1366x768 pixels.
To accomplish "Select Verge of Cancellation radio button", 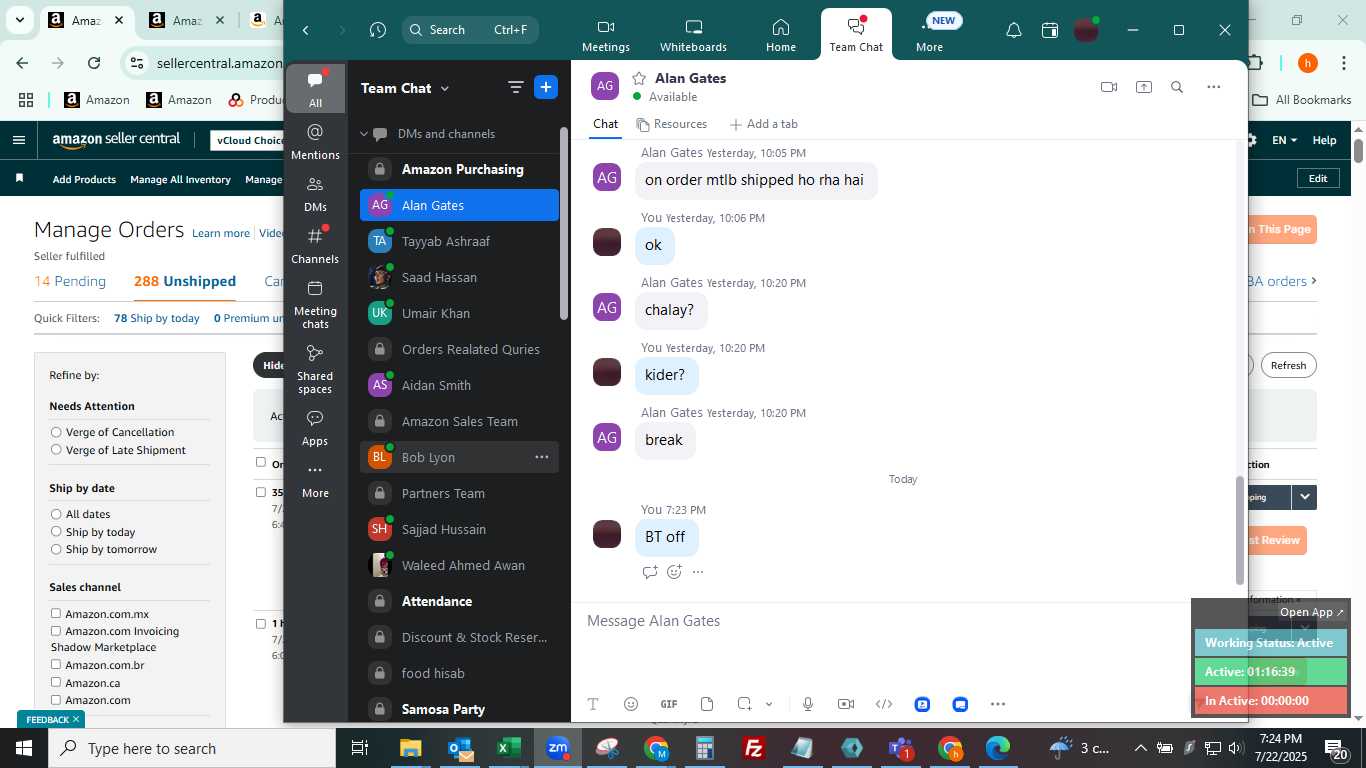I will pos(56,432).
